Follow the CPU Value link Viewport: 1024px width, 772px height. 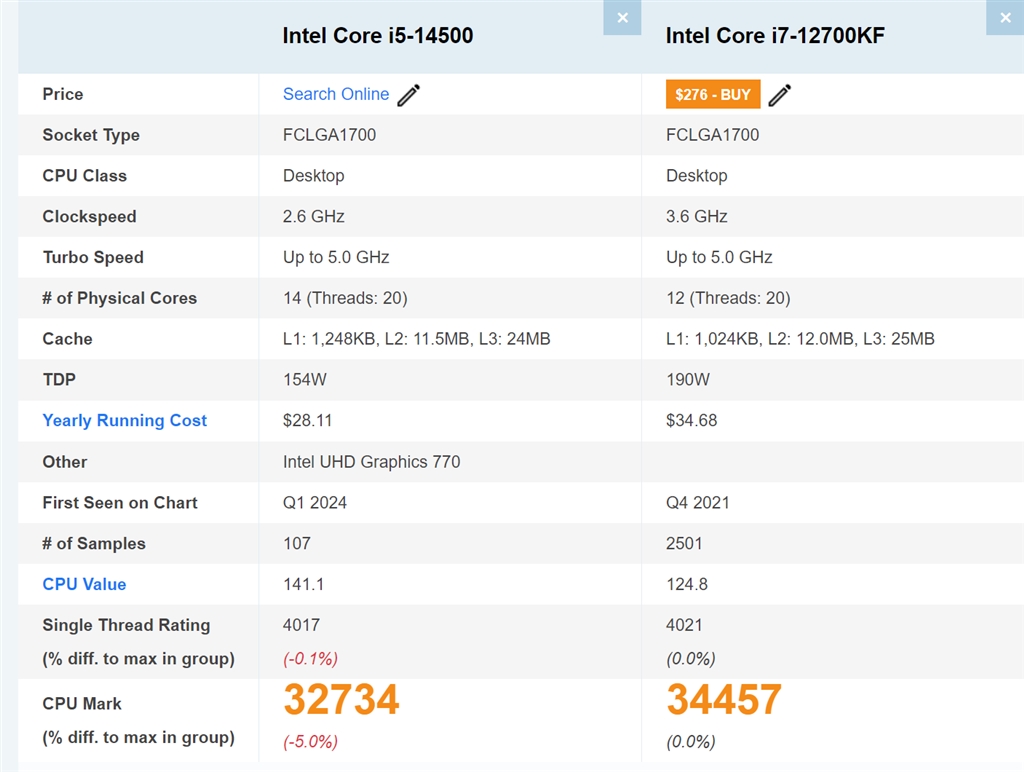[84, 584]
